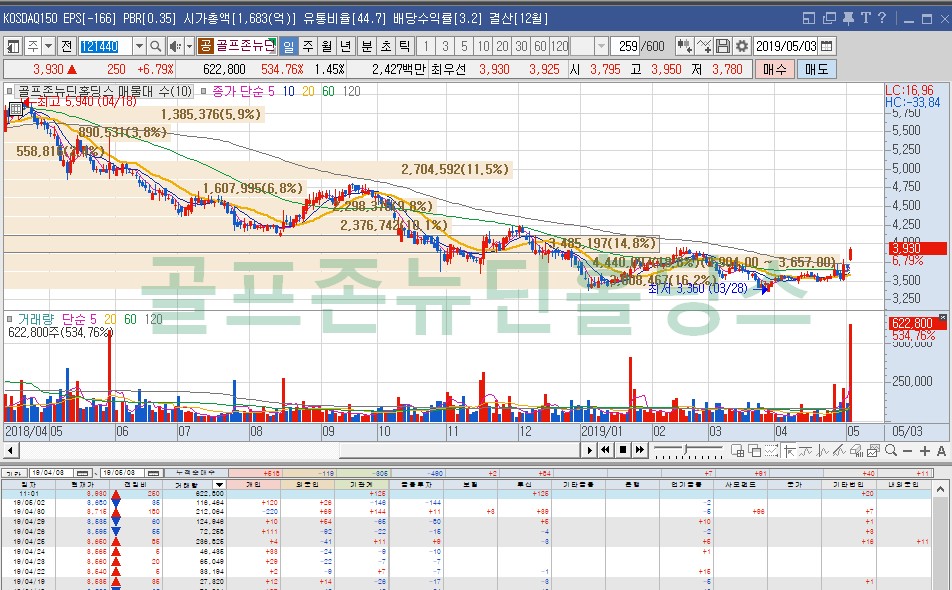
Task: Open stock code history dropdown arrow
Action: coord(139,46)
